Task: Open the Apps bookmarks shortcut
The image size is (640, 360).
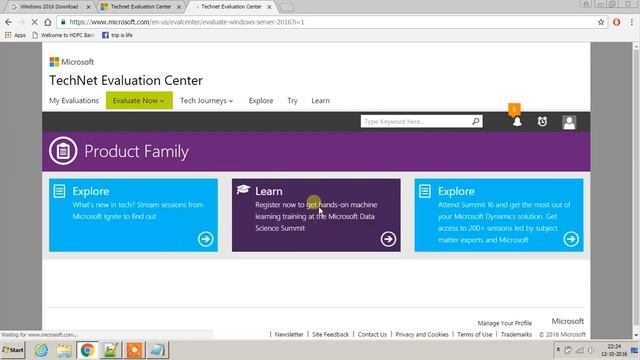Action: (x=15, y=35)
